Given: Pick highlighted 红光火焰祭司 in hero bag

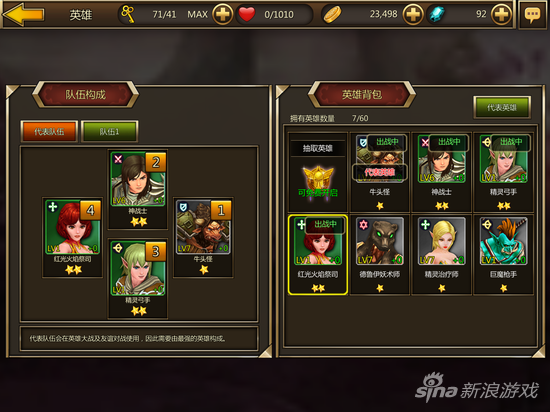Looking at the screenshot, I should [318, 255].
